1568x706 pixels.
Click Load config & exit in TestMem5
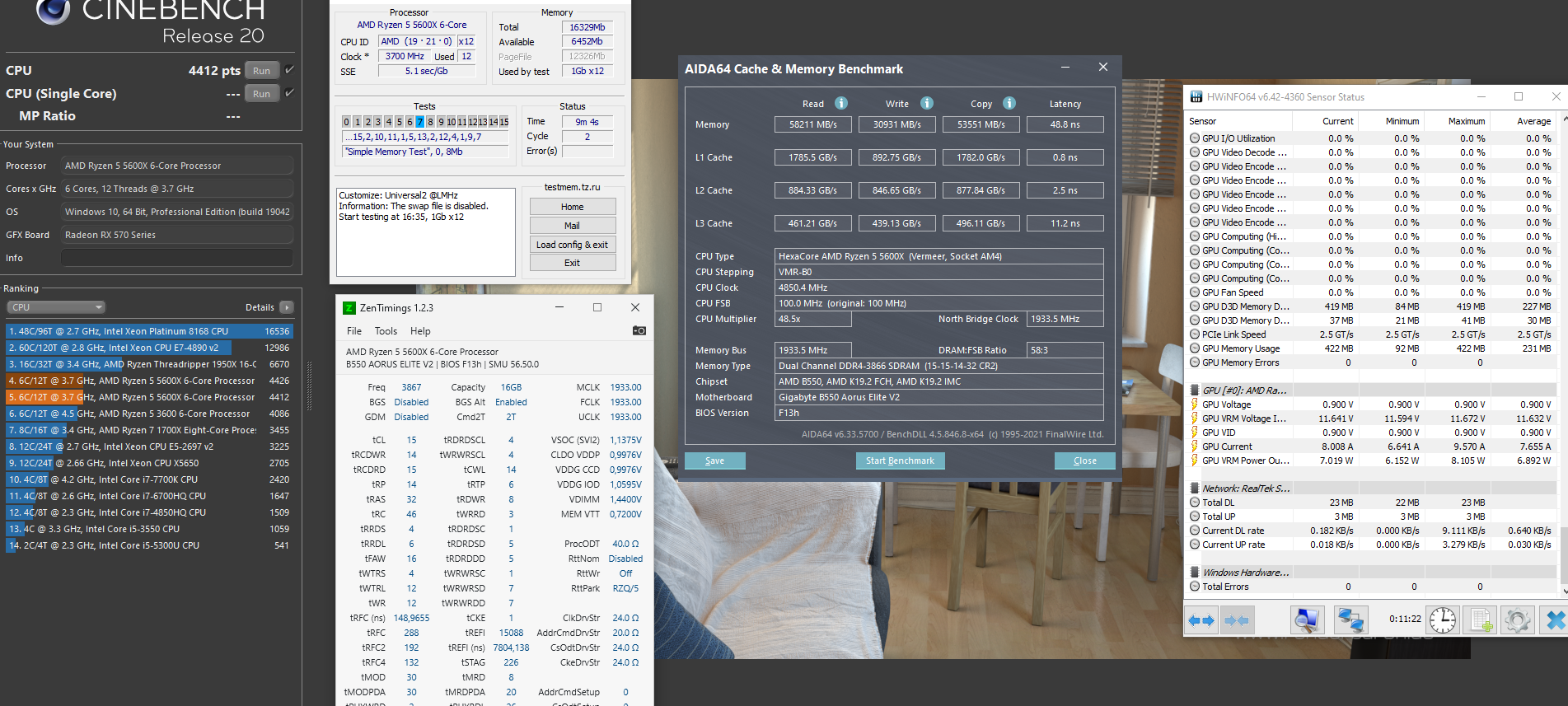tap(573, 245)
